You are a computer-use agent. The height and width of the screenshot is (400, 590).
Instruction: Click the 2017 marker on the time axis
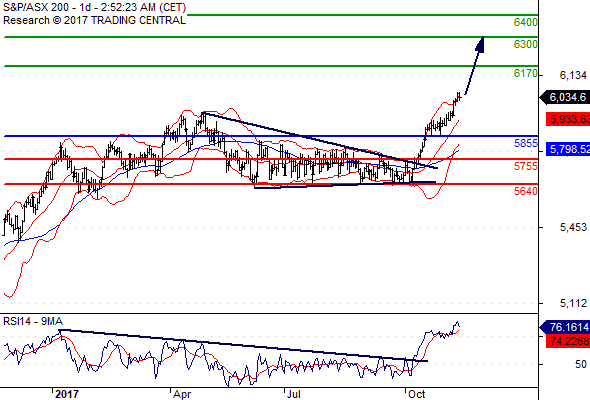pos(67,394)
